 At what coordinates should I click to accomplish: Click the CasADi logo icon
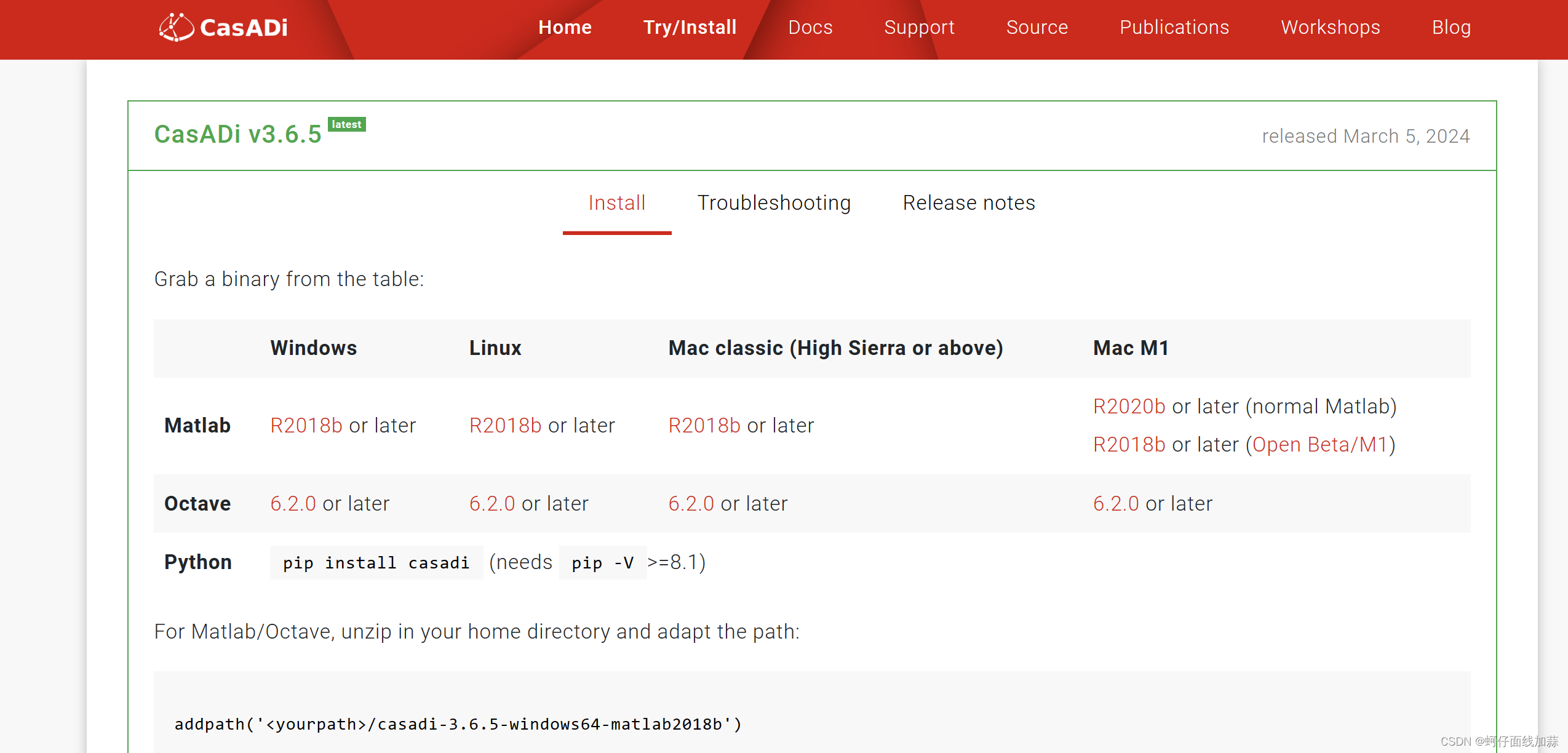(177, 27)
